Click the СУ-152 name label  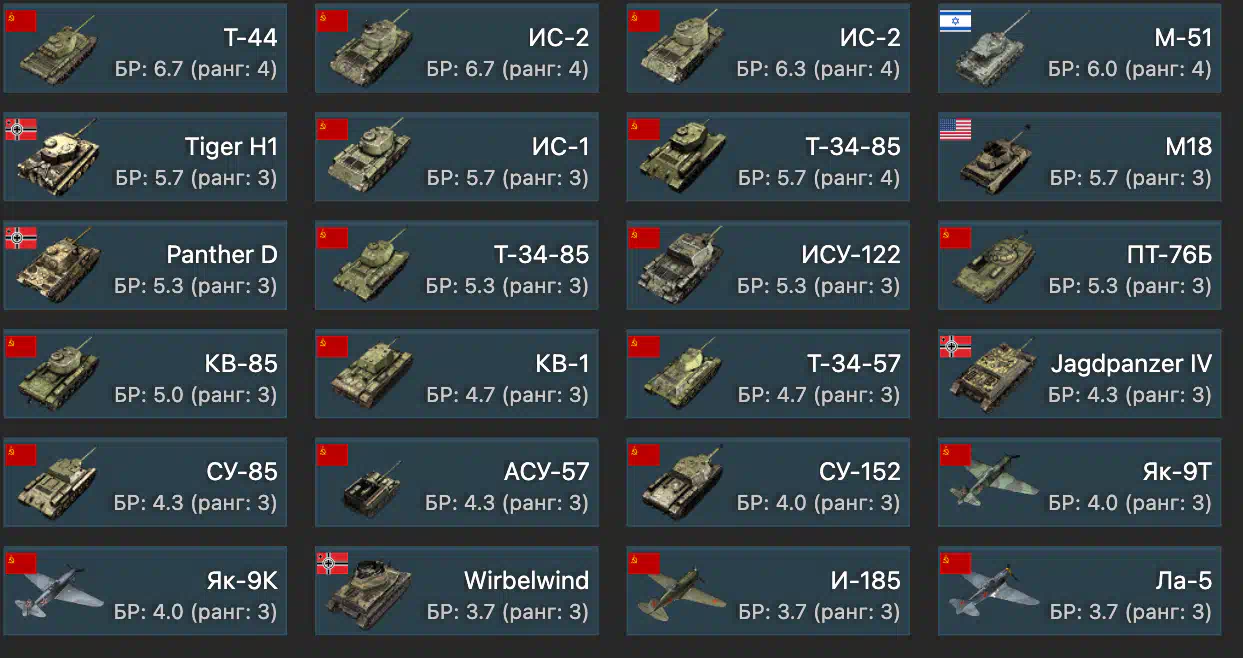[x=860, y=472]
